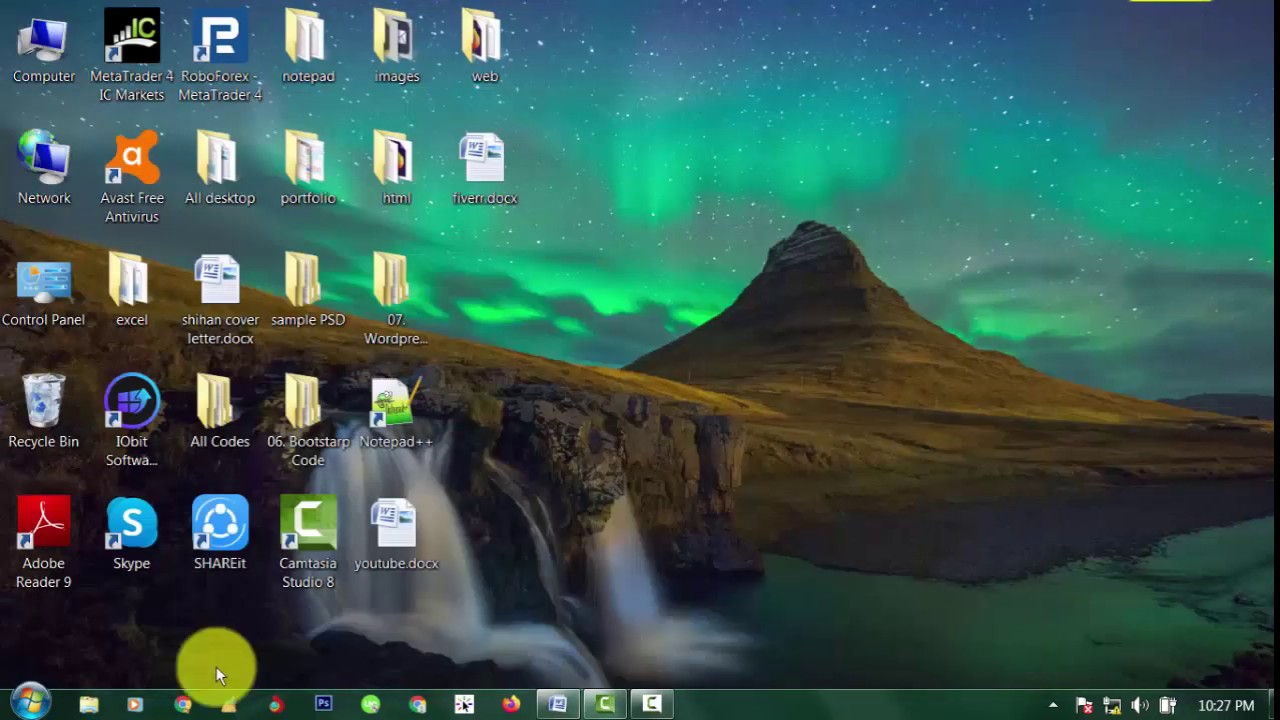Select the All desktop folder
Image resolution: width=1280 pixels, height=720 pixels.
click(220, 168)
